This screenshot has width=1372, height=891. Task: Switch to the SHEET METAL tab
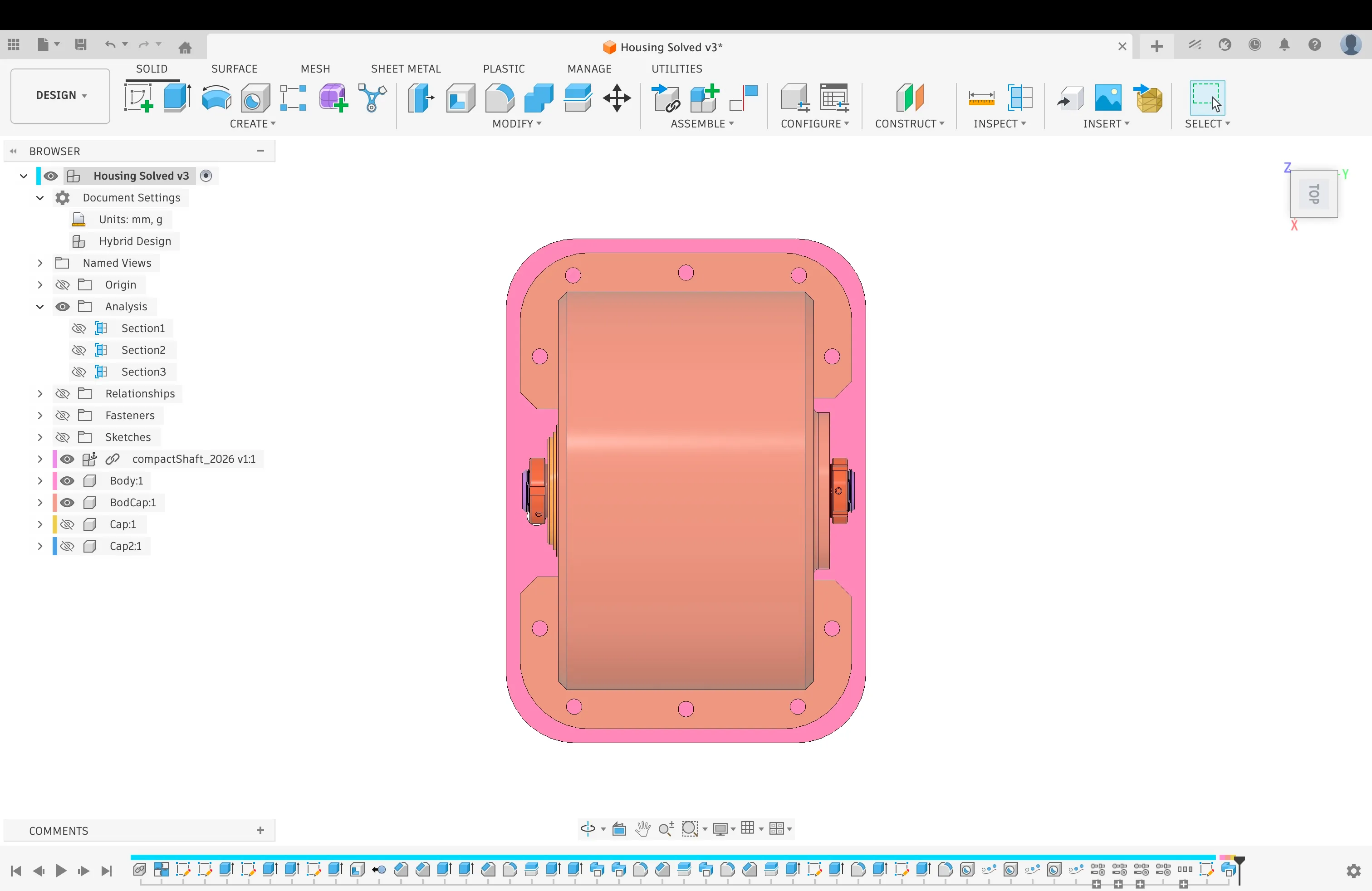[x=406, y=69]
